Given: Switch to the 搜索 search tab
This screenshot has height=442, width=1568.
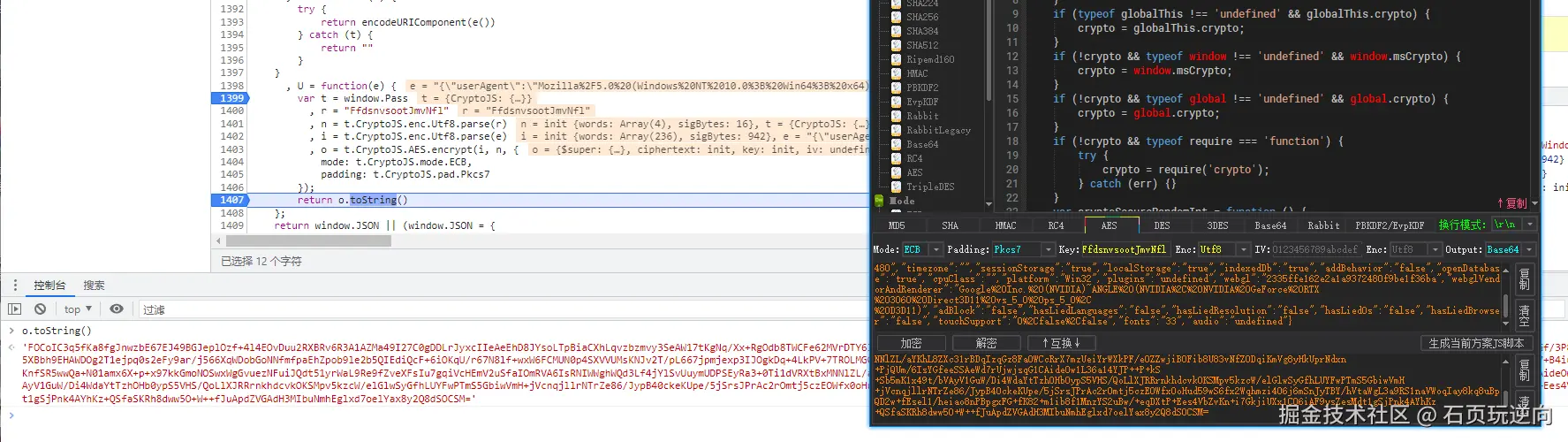Looking at the screenshot, I should pyautogui.click(x=94, y=285).
